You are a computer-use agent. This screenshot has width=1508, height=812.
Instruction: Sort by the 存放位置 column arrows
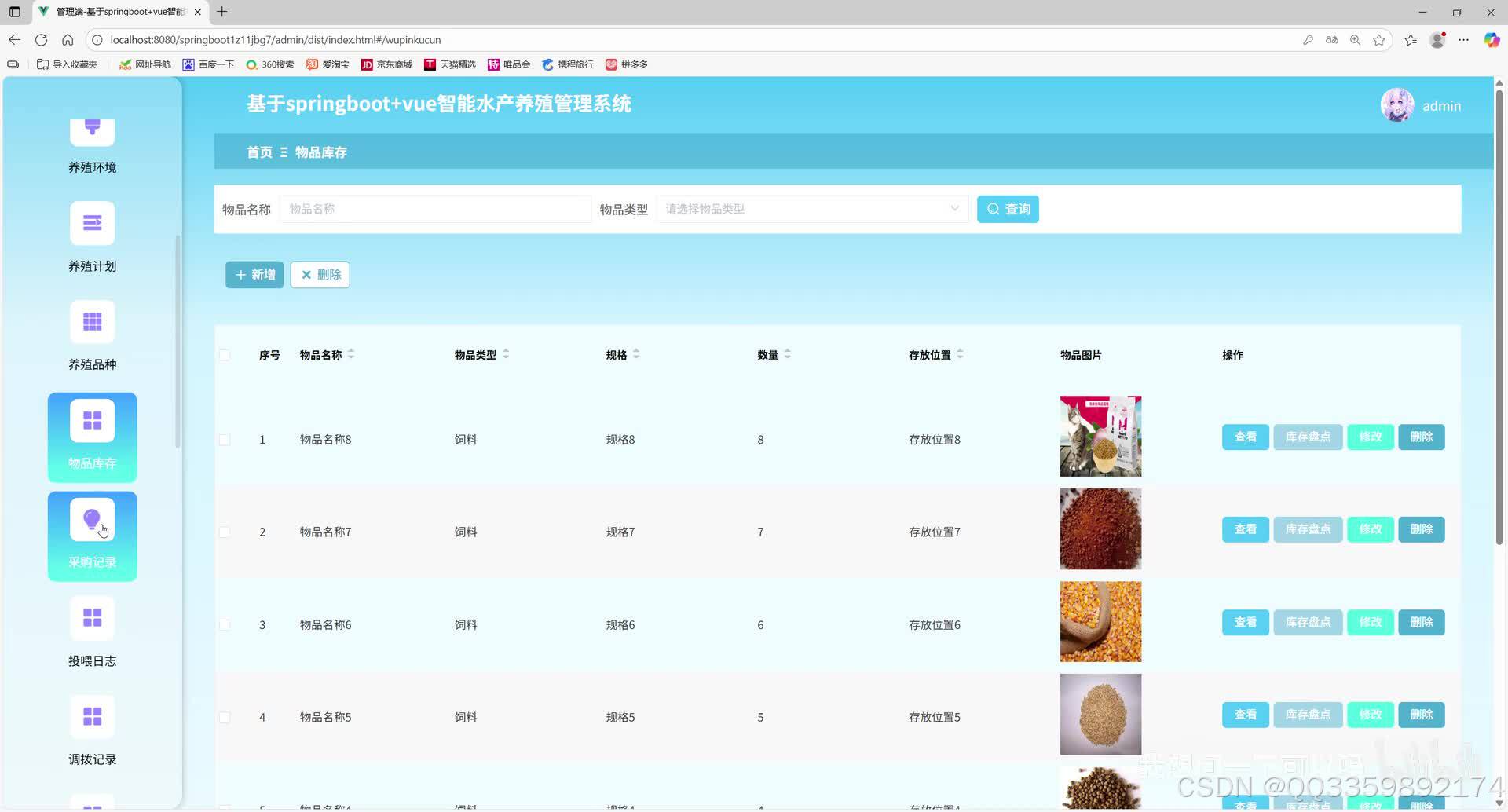point(960,354)
